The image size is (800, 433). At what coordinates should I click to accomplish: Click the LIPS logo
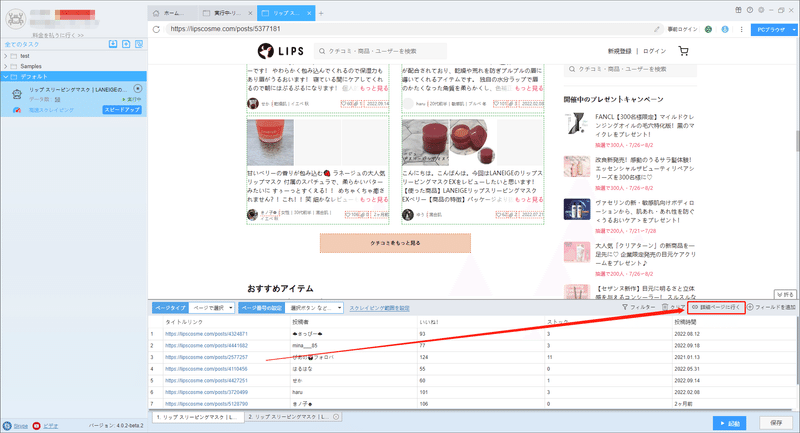[281, 51]
